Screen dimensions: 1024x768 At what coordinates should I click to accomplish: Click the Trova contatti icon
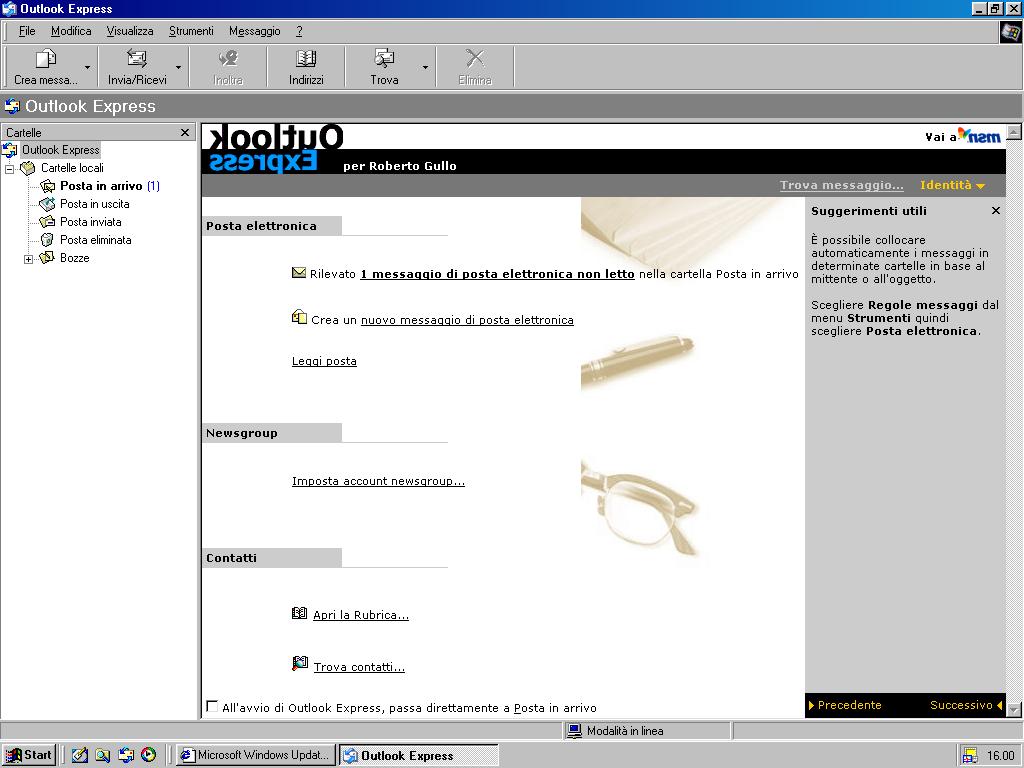tap(299, 664)
